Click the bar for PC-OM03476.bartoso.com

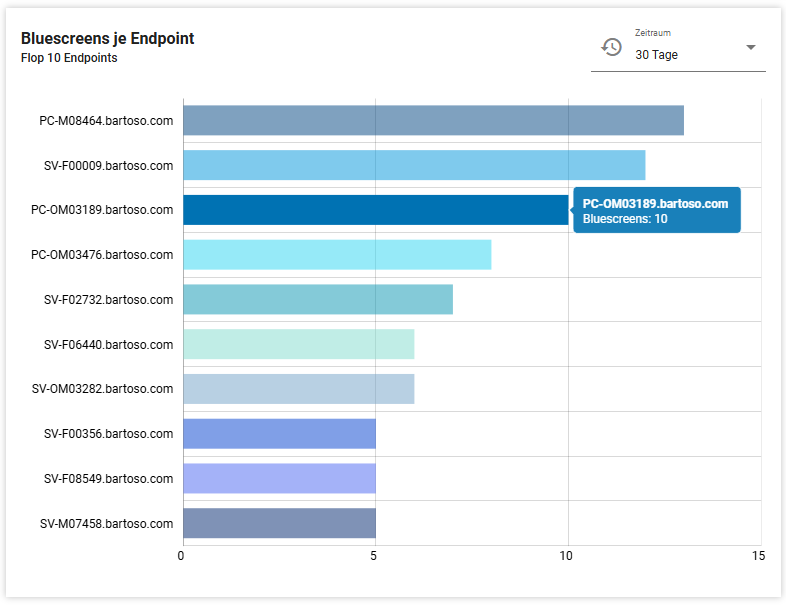tap(337, 255)
